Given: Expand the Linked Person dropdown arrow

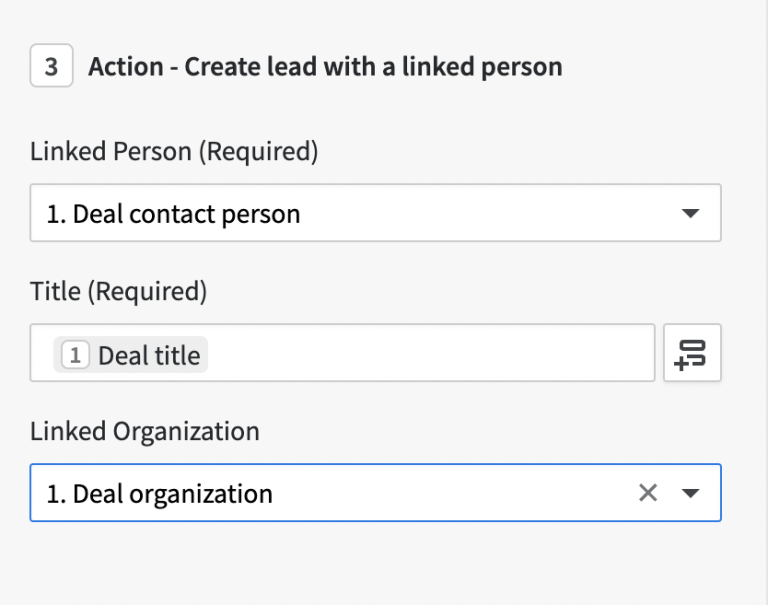Looking at the screenshot, I should click(690, 213).
